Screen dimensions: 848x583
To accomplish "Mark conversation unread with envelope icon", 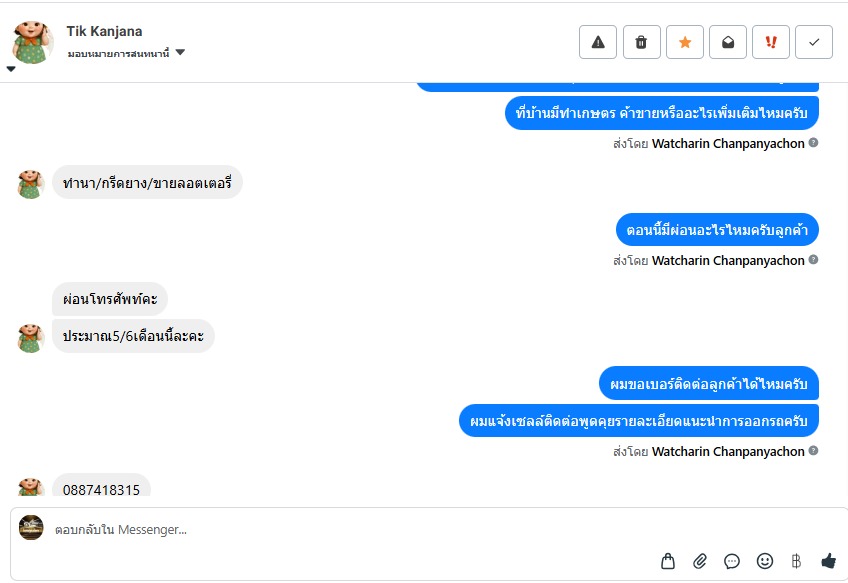I will [728, 42].
